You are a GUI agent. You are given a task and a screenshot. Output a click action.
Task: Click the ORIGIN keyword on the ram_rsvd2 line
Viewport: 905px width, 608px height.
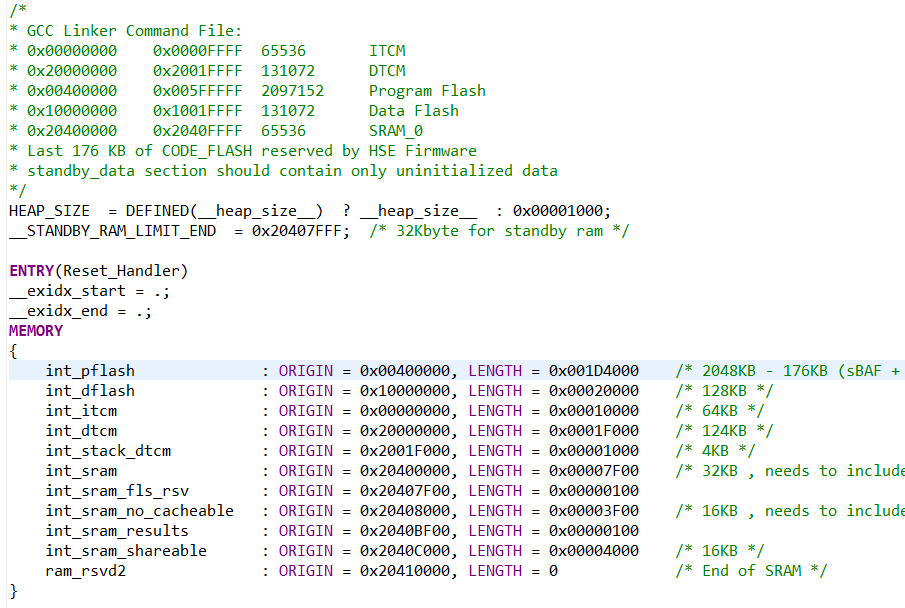coord(306,571)
